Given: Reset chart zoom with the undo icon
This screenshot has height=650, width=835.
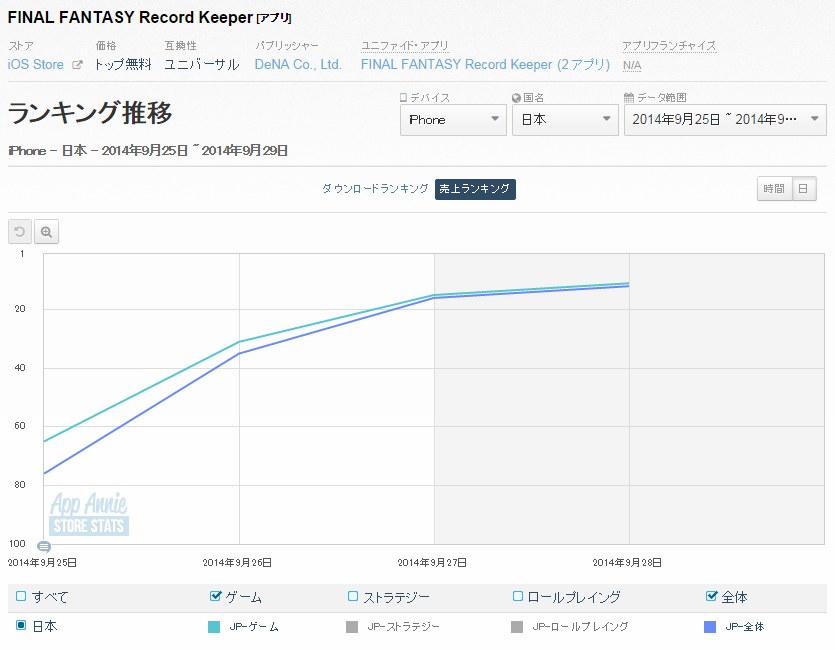Looking at the screenshot, I should (20, 232).
